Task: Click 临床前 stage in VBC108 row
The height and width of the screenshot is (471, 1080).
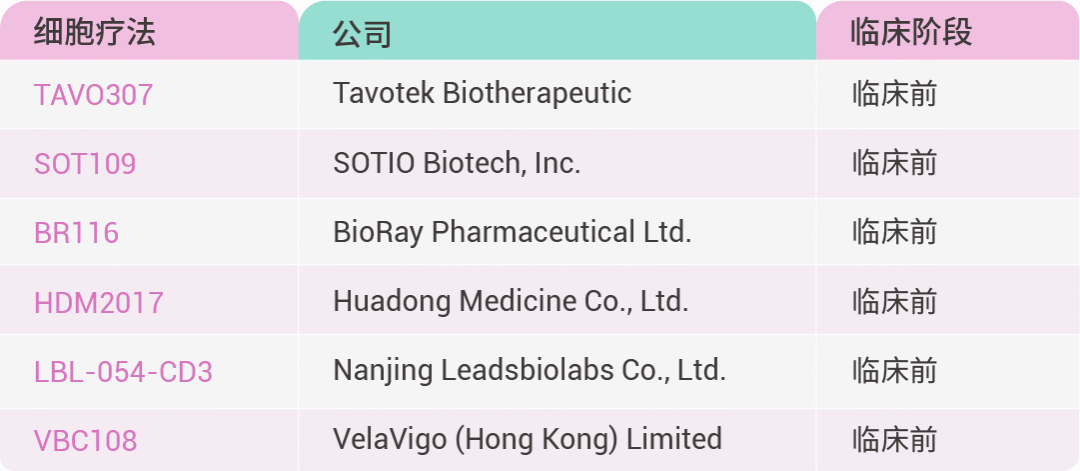Action: [894, 440]
